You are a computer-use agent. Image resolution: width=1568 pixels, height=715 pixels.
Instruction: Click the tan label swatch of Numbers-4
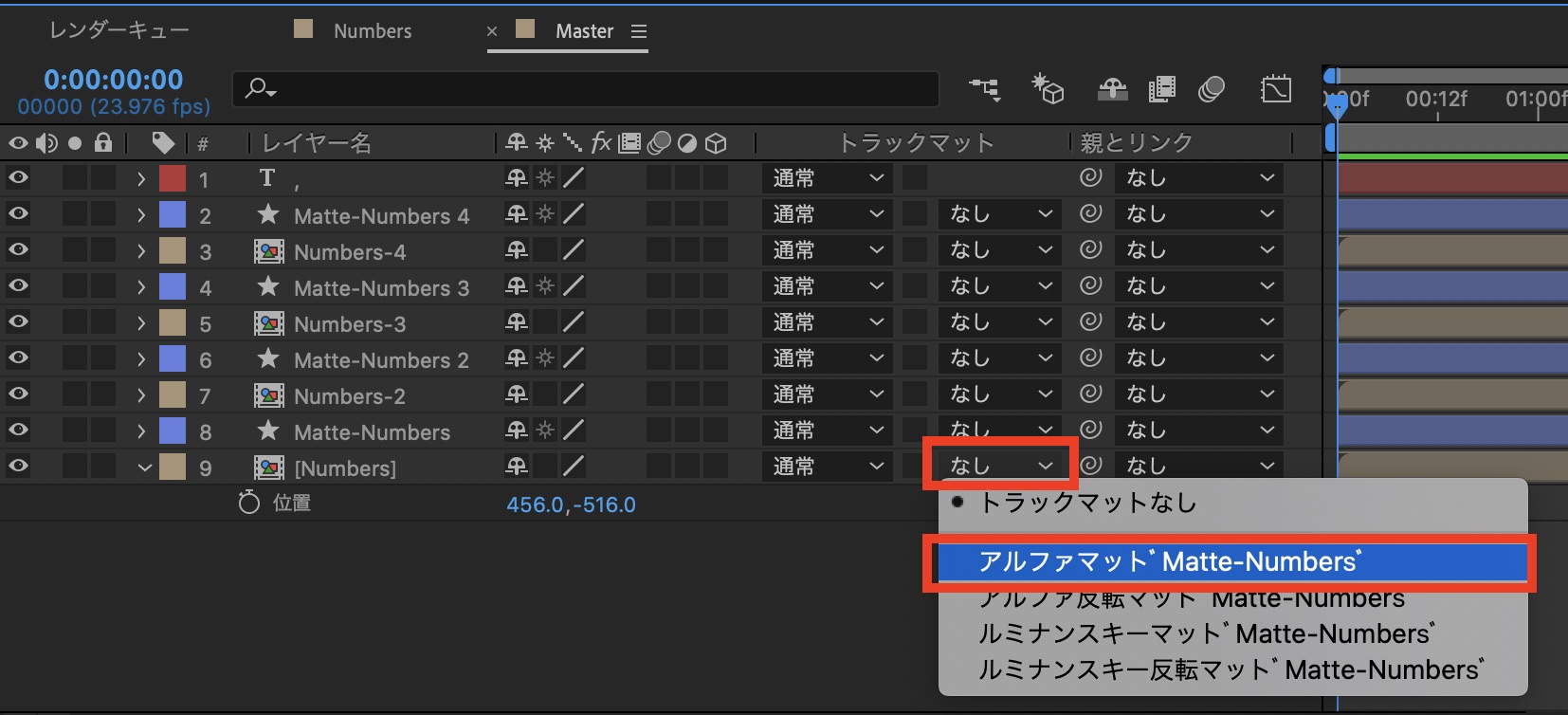click(x=173, y=250)
